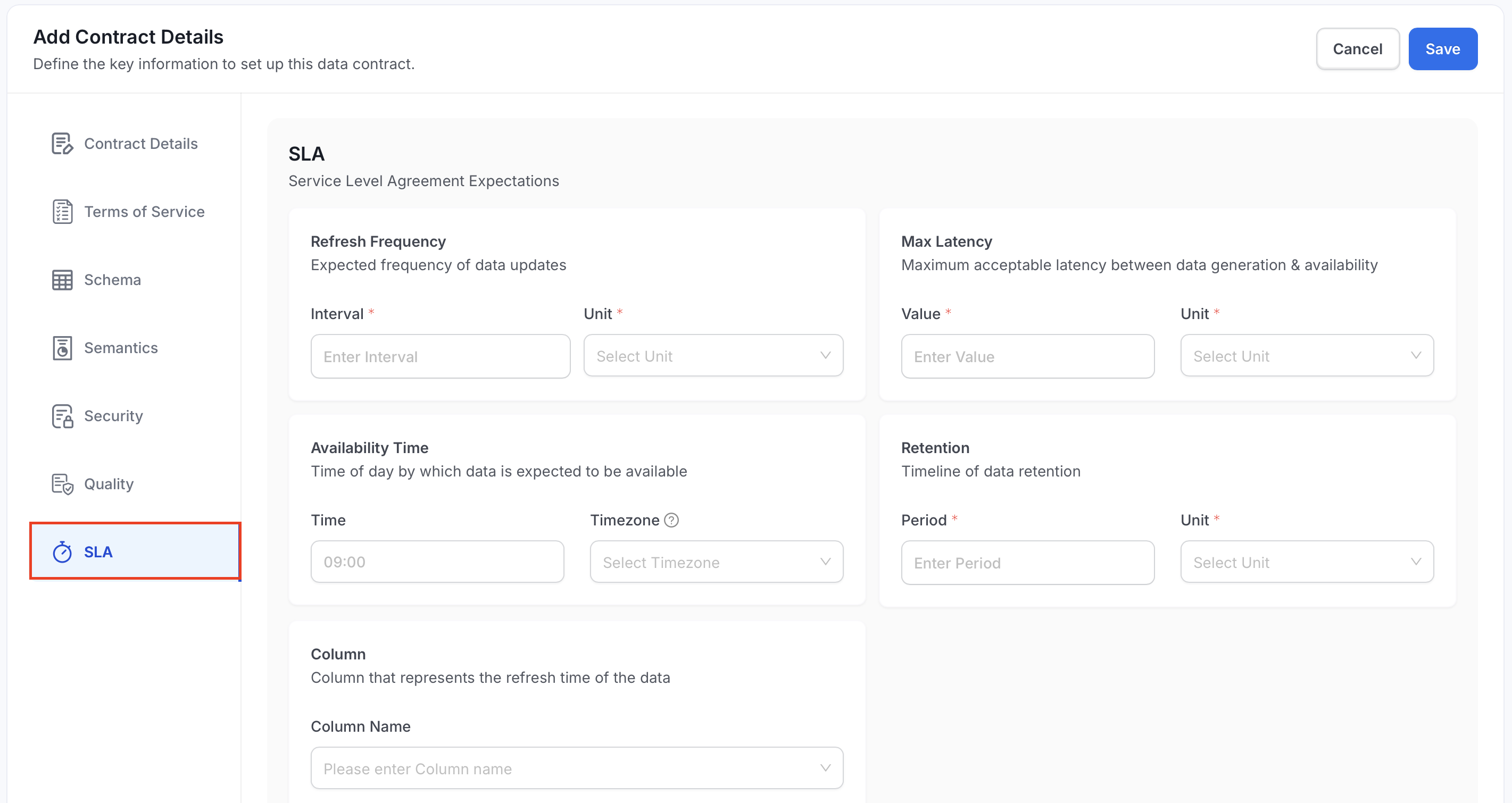Click the Contract Details document icon
1512x803 pixels.
click(x=62, y=144)
